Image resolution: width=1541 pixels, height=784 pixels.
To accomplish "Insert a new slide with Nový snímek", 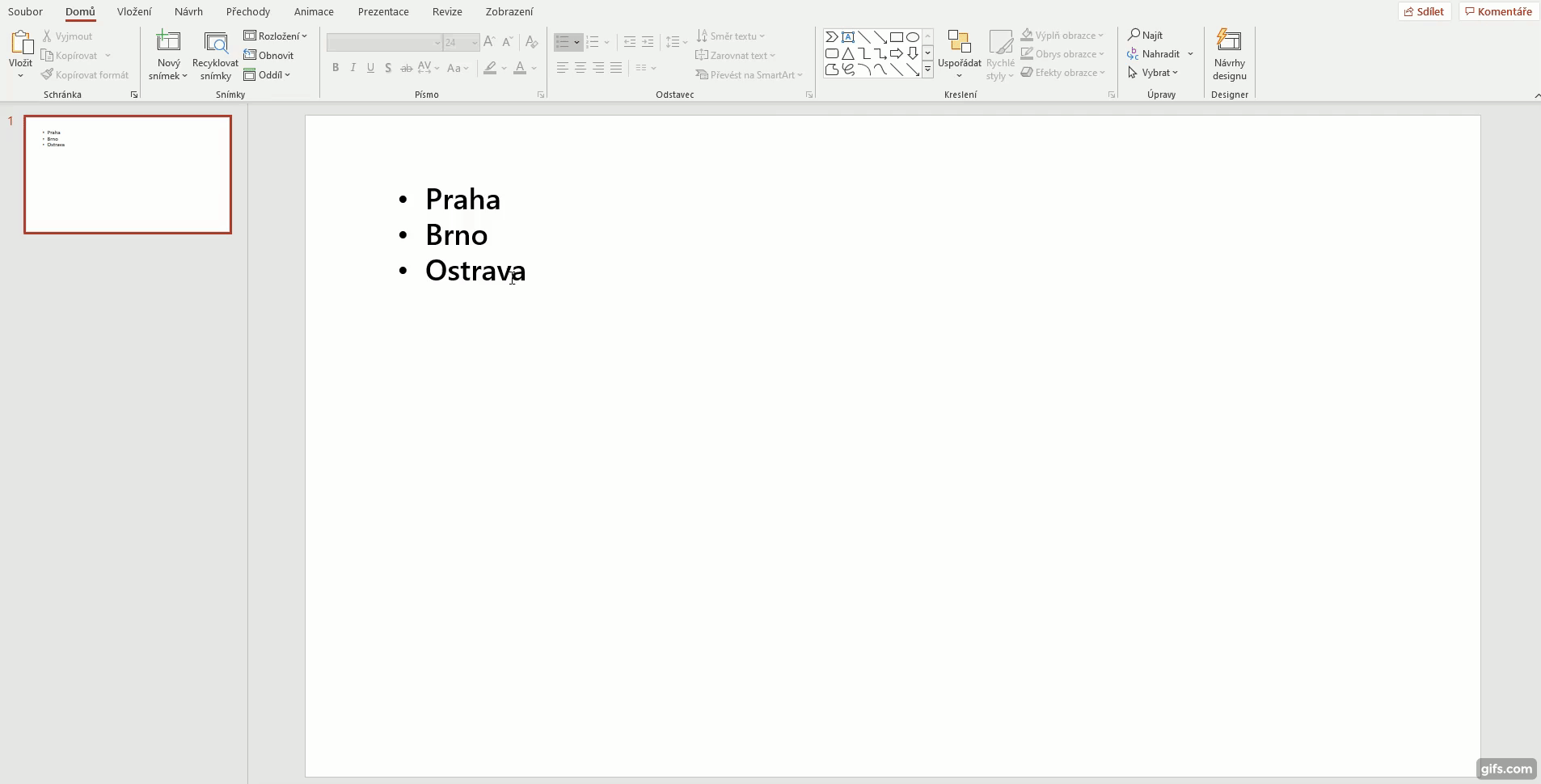I will tap(167, 55).
